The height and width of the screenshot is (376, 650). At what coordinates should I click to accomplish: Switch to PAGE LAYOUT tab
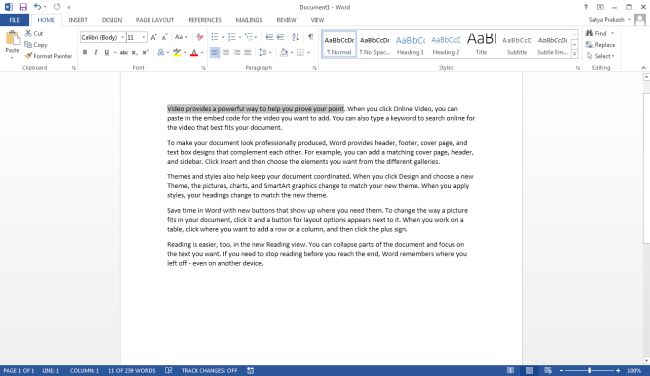[155, 20]
